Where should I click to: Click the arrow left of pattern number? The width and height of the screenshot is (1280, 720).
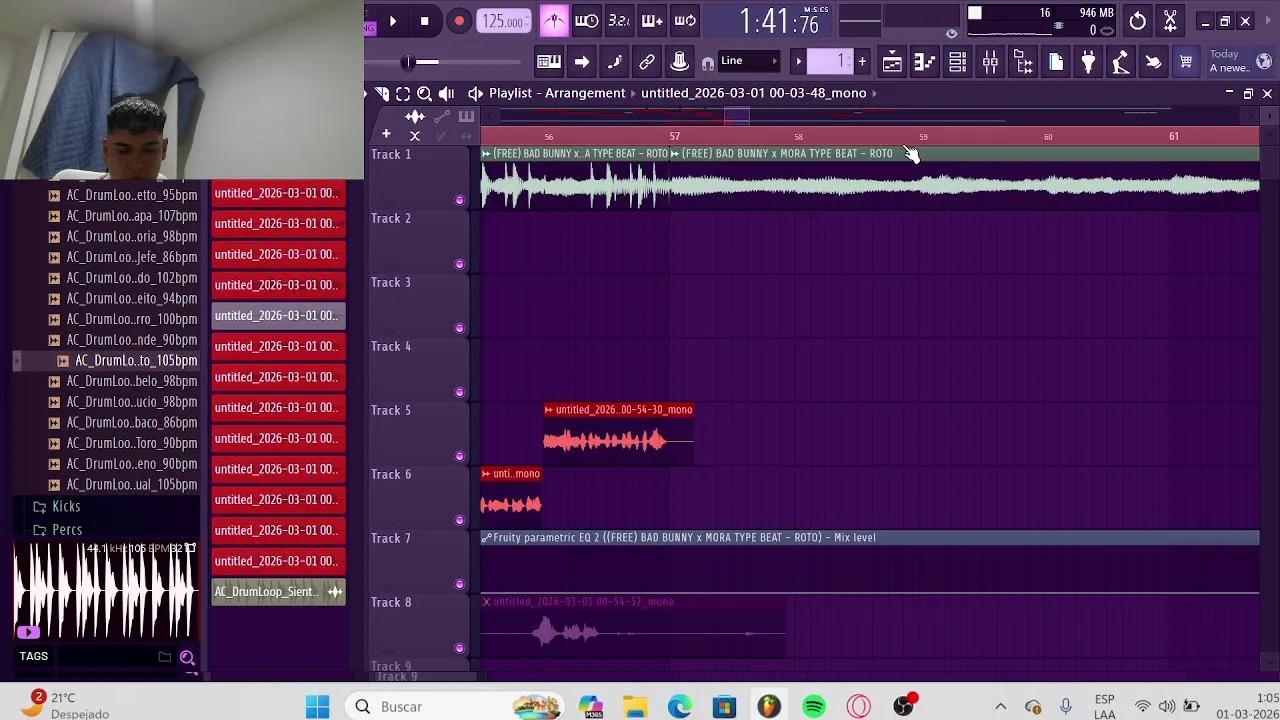798,61
